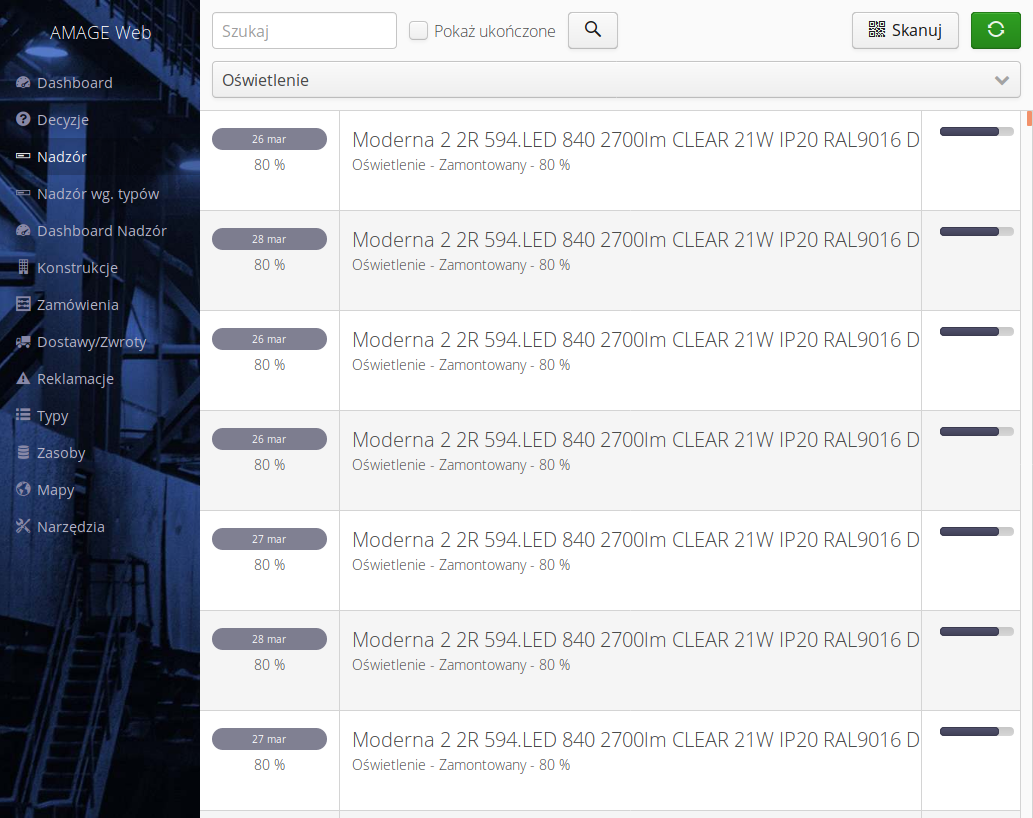Viewport: 1033px width, 818px height.
Task: Click the Decyzje question mark icon
Action: 23,120
